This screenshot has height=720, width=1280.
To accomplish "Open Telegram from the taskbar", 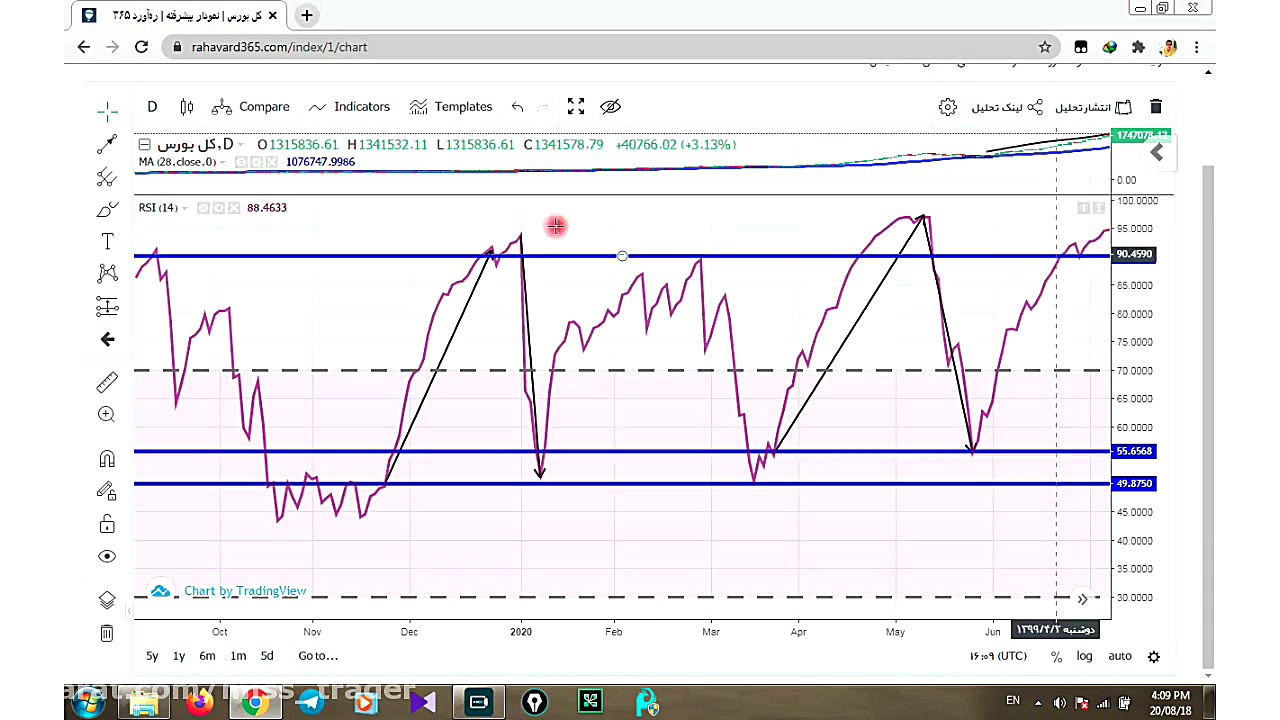I will coord(311,702).
